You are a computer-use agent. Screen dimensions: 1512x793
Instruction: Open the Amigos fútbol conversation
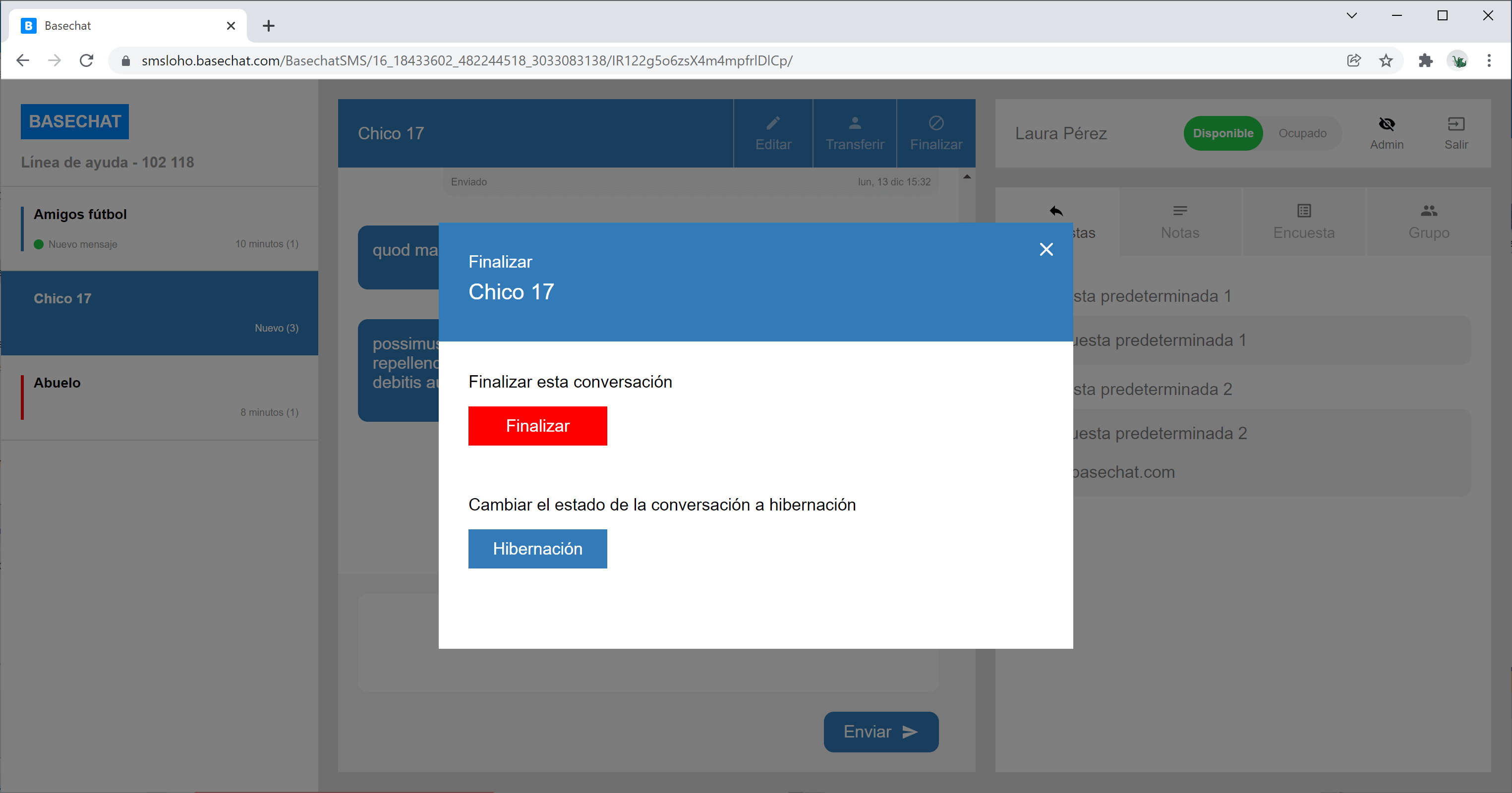tap(160, 228)
